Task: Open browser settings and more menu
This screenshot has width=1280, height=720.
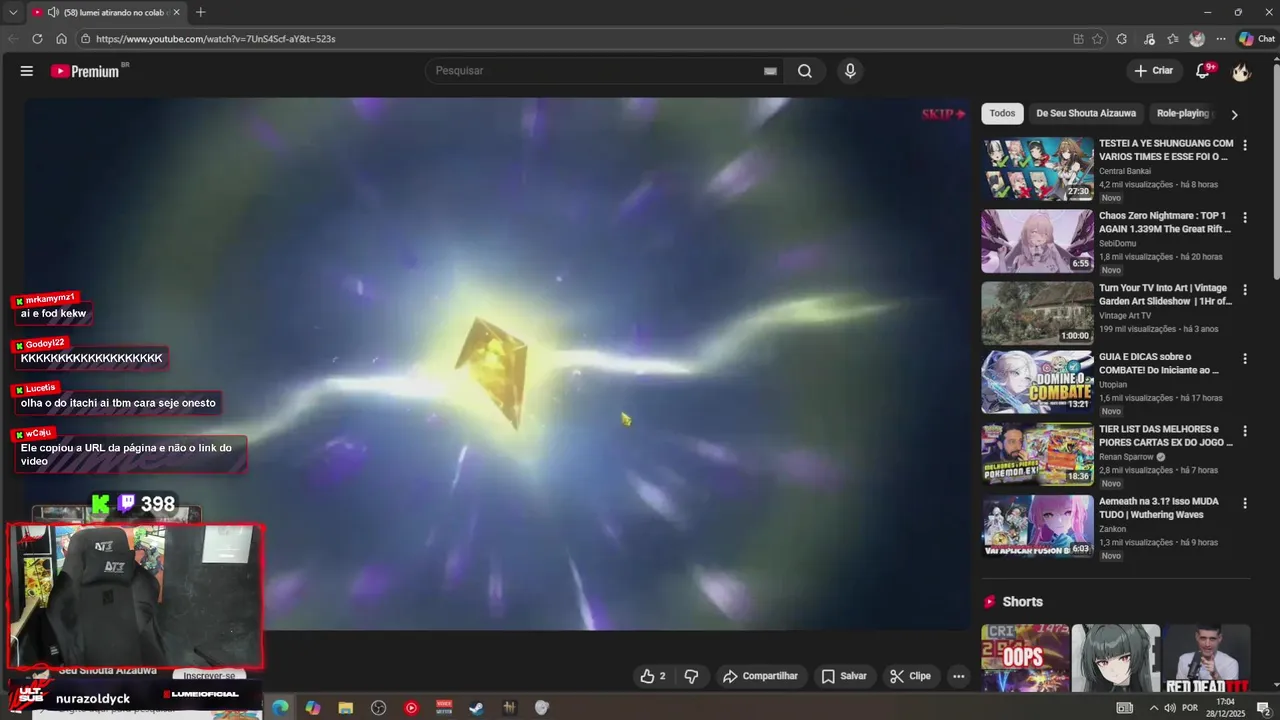Action: coord(1221,39)
